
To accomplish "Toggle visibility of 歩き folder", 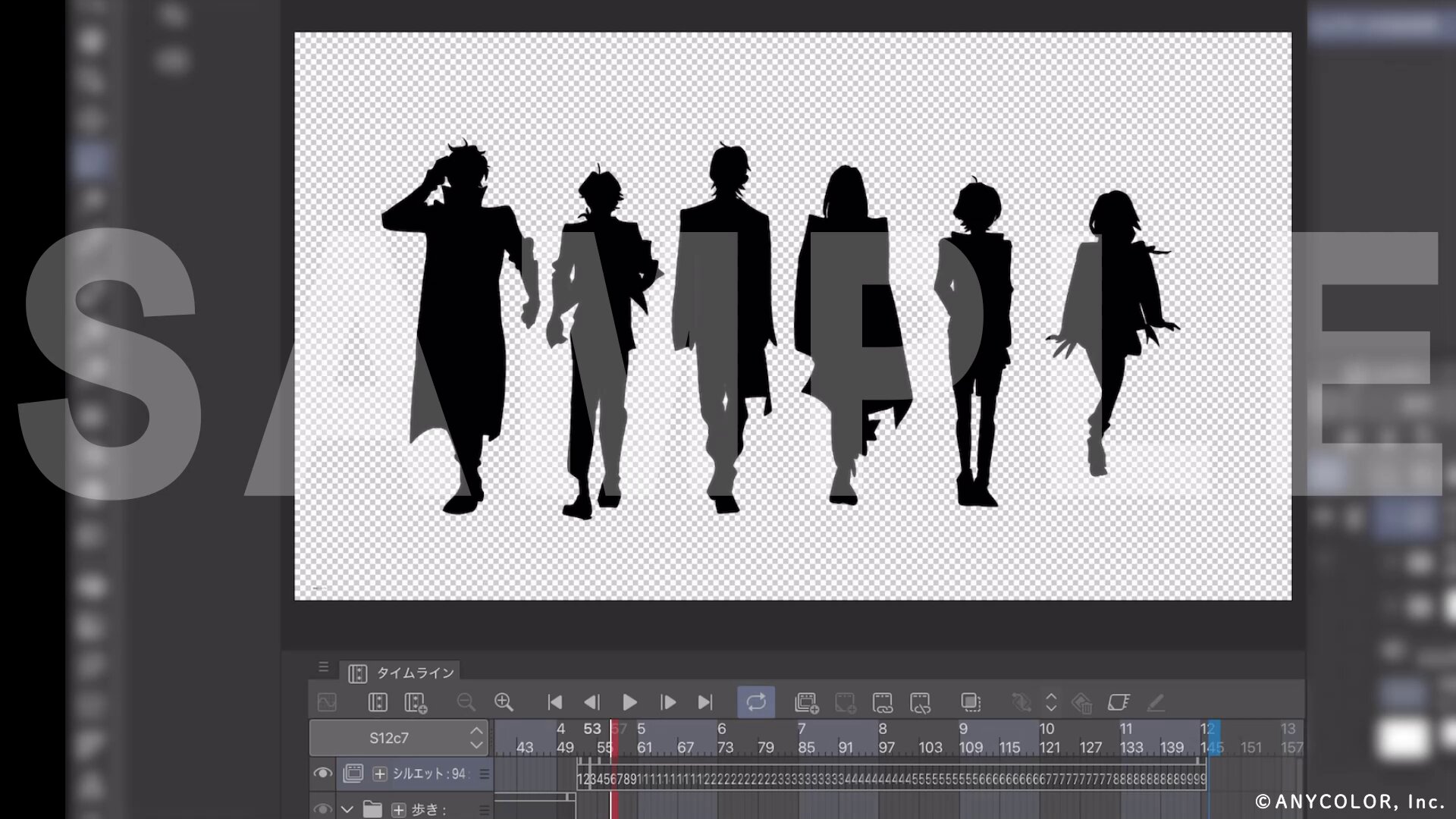I will tap(322, 809).
